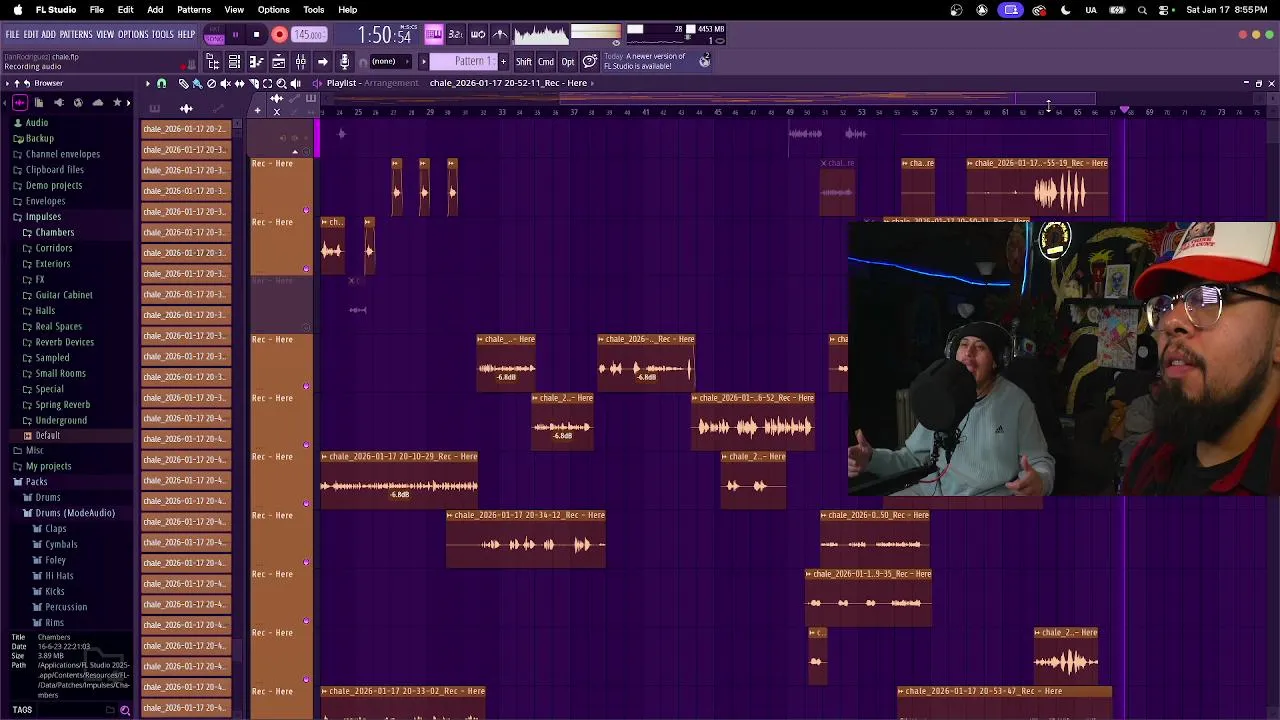Open Patterns in the macOS menu bar
Image resolution: width=1280 pixels, height=720 pixels.
[193, 10]
